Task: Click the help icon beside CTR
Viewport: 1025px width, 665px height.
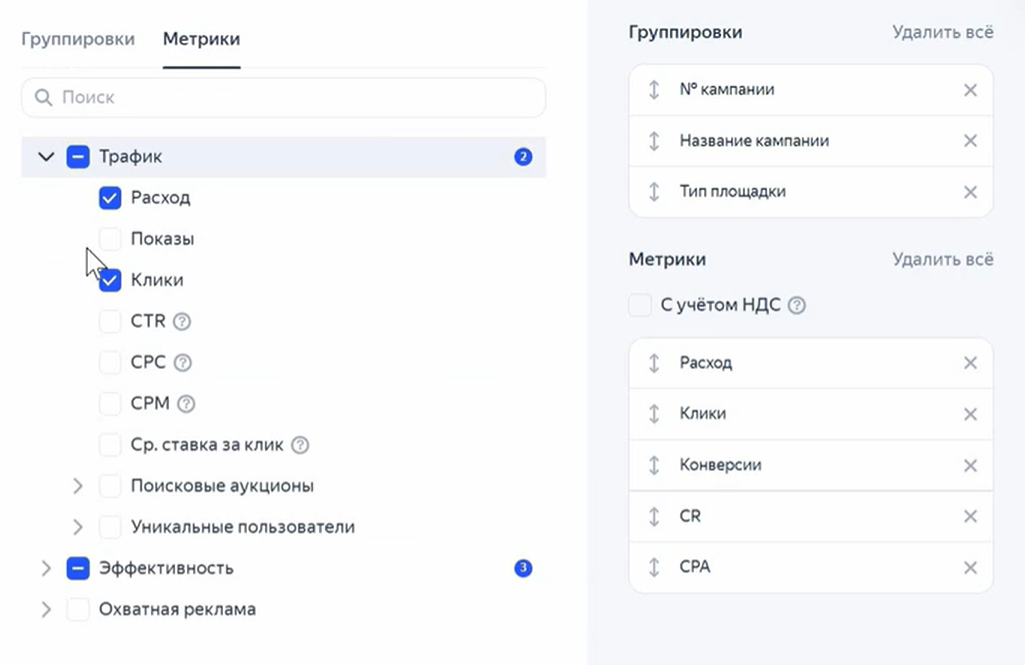Action: click(x=182, y=322)
